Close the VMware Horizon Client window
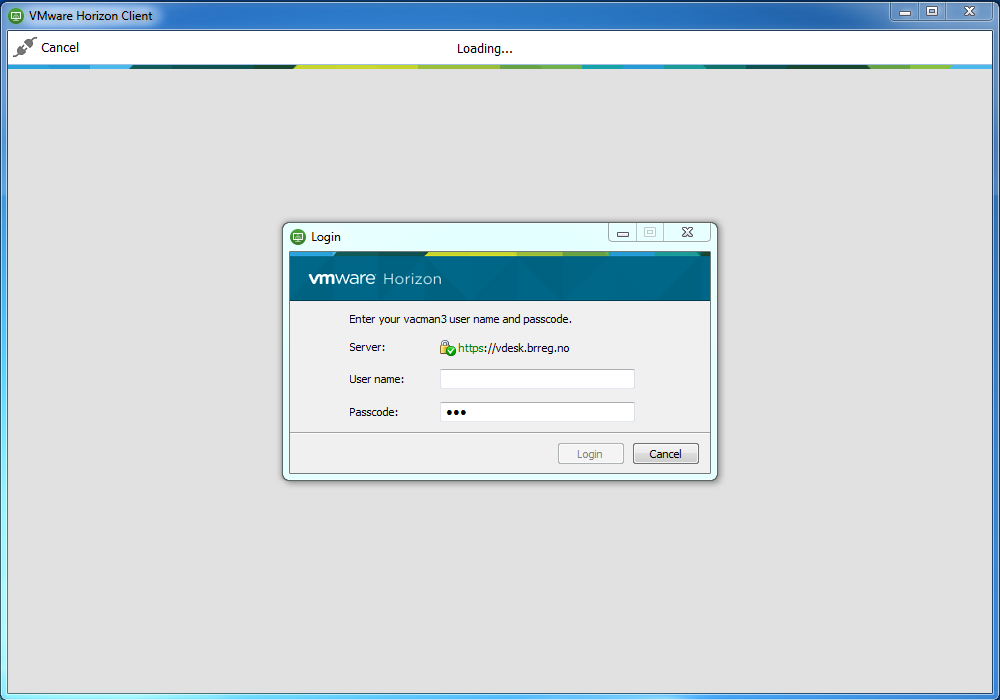Screen dimensions: 1000x700 tap(969, 11)
